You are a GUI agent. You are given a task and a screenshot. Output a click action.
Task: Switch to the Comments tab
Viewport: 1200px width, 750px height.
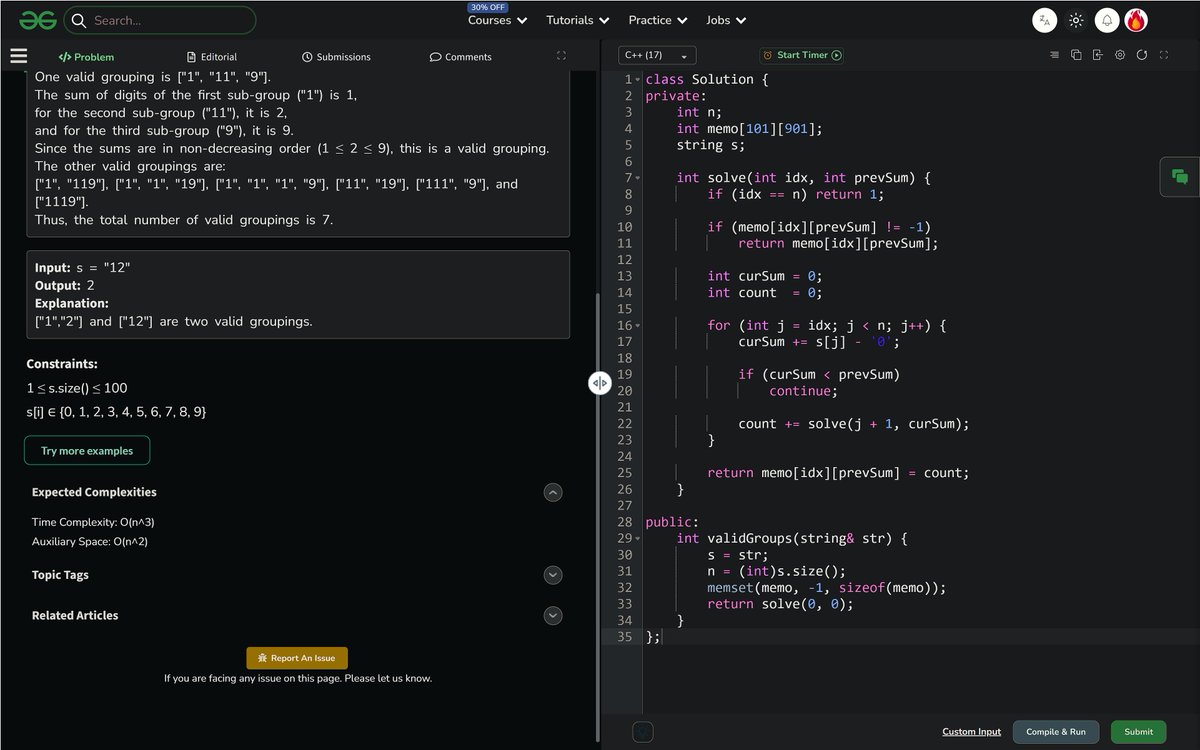461,57
